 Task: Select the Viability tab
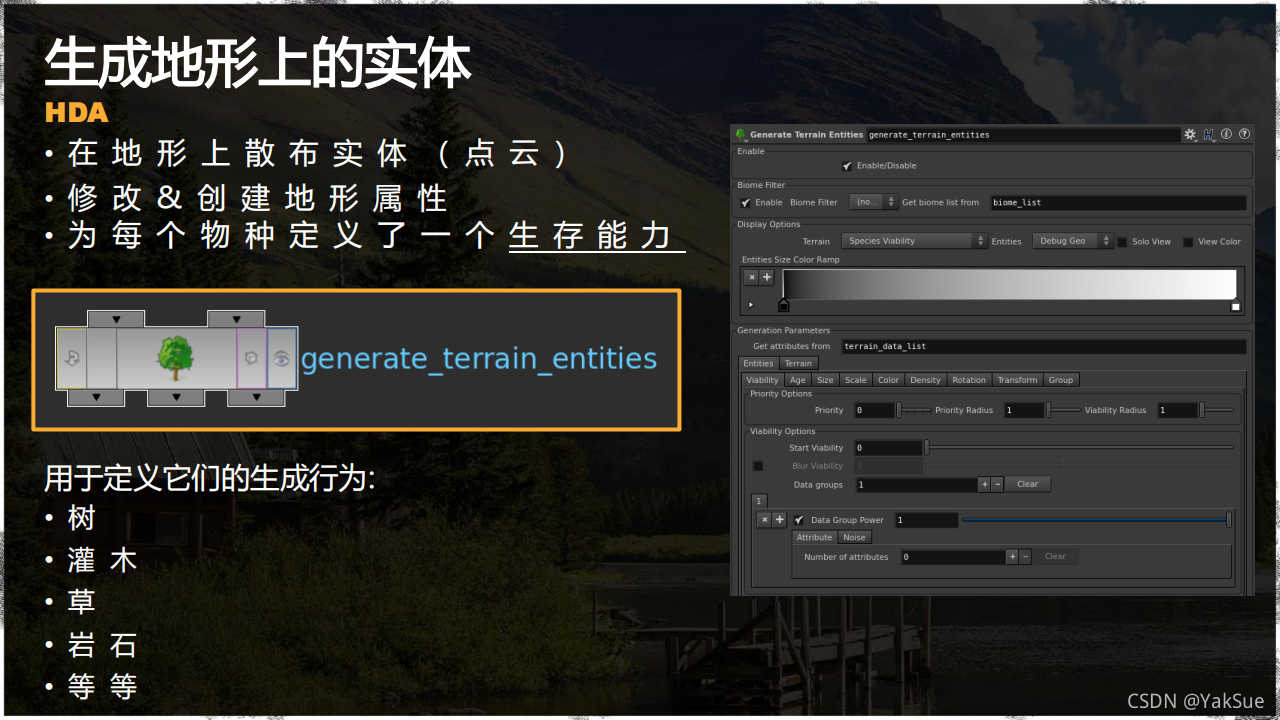[762, 380]
